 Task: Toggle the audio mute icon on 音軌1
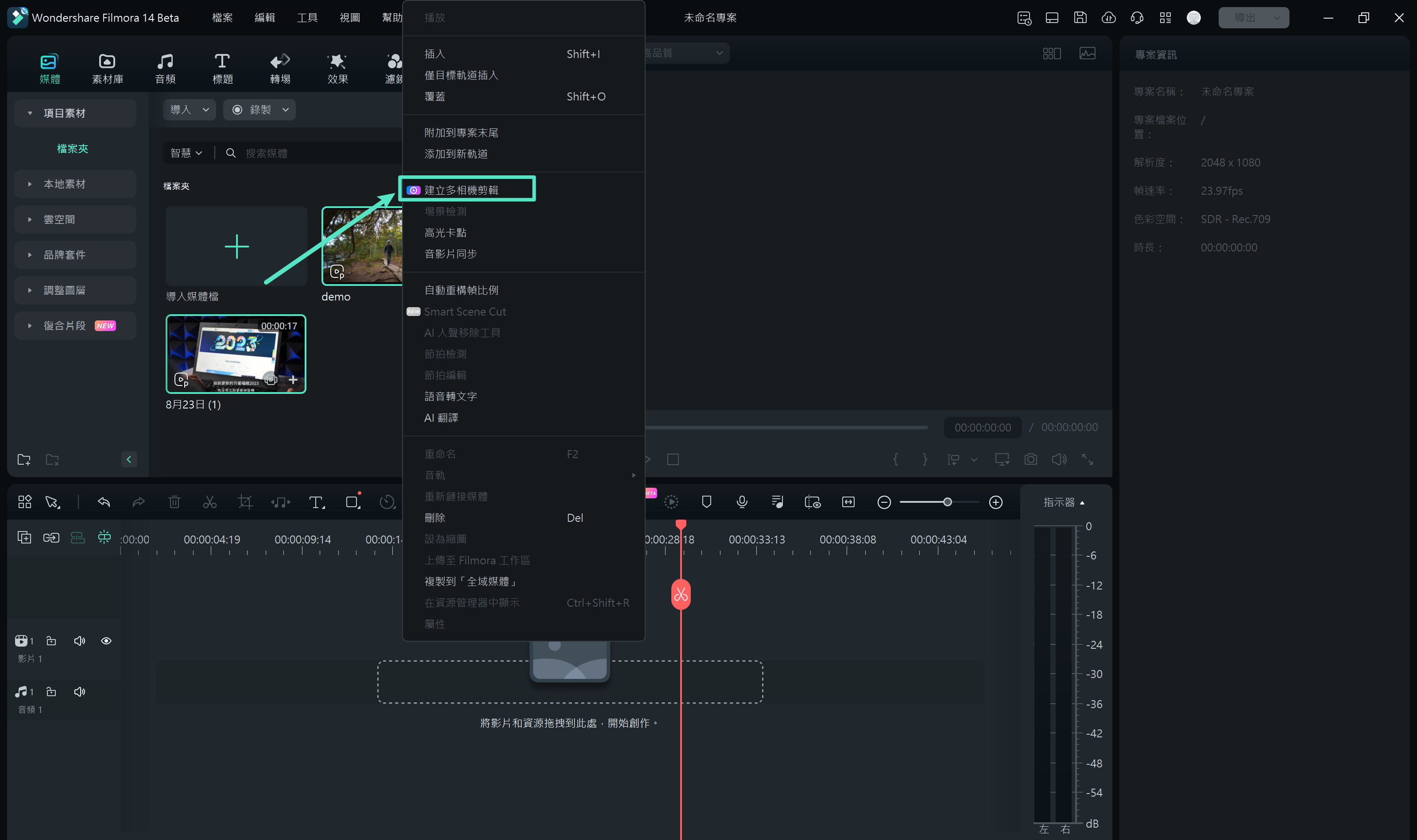pyautogui.click(x=79, y=691)
